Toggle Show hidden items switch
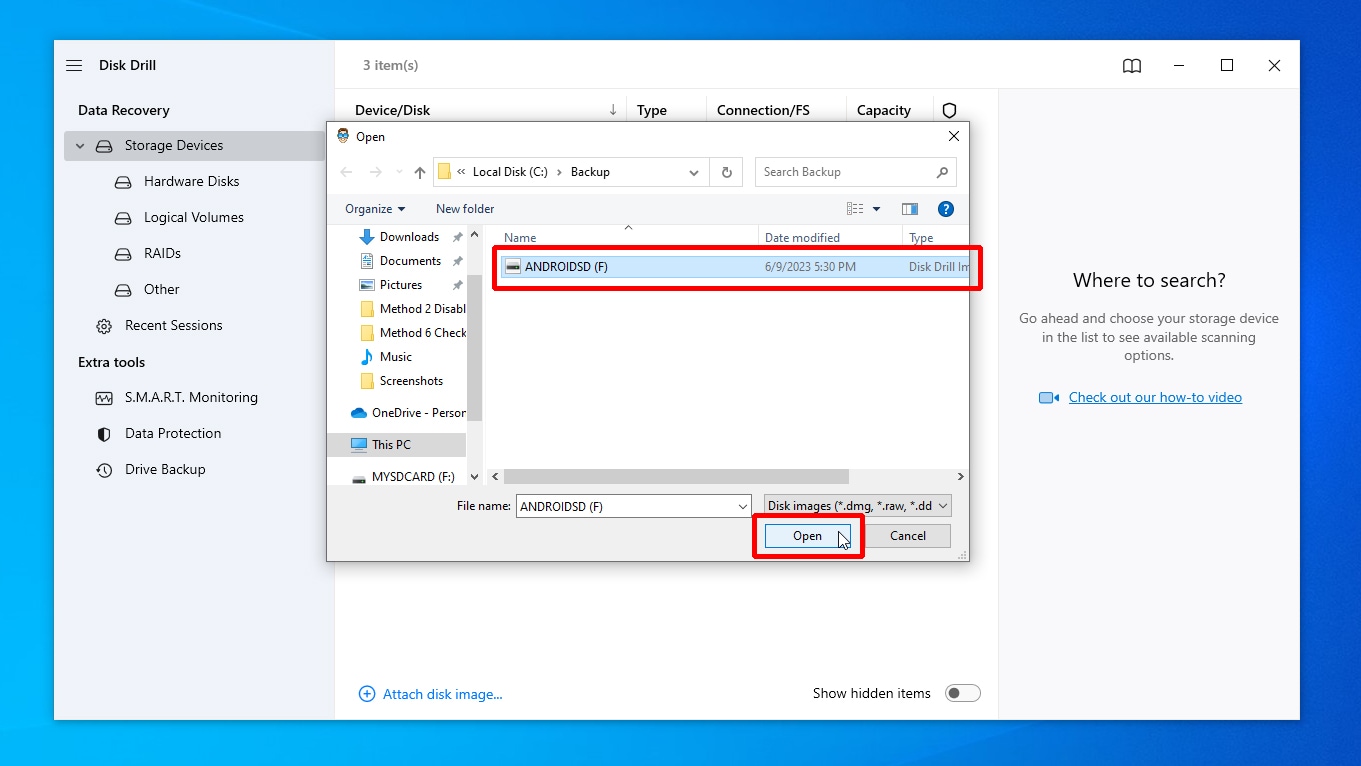This screenshot has width=1361, height=766. [x=963, y=694]
